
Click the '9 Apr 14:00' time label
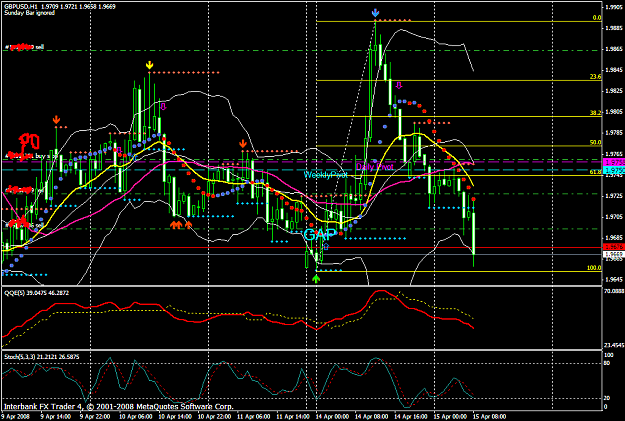tap(55, 417)
